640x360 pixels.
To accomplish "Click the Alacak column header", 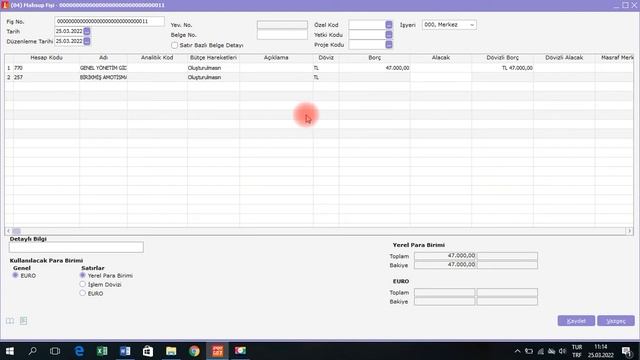I will coord(441,58).
